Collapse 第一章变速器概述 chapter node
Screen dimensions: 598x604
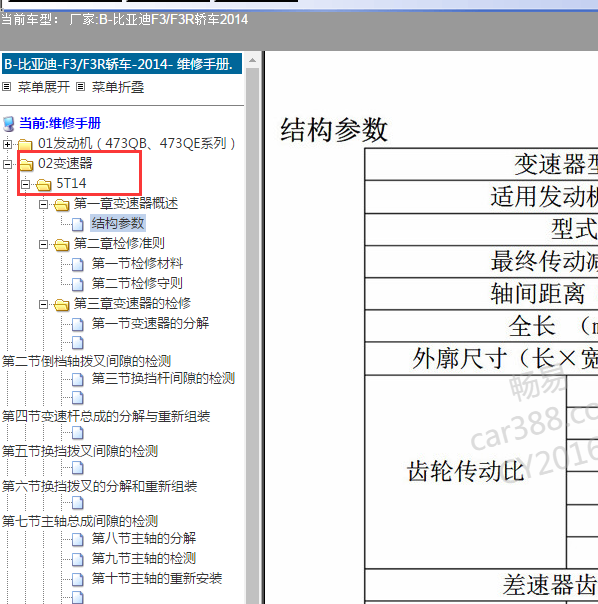coord(44,204)
